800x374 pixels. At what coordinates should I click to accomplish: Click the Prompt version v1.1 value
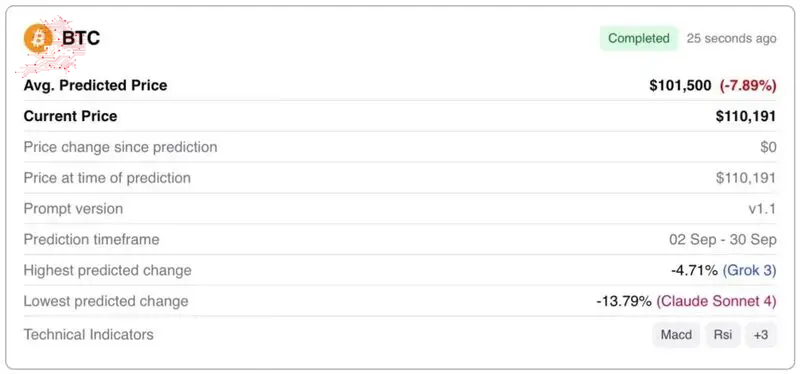tap(762, 209)
